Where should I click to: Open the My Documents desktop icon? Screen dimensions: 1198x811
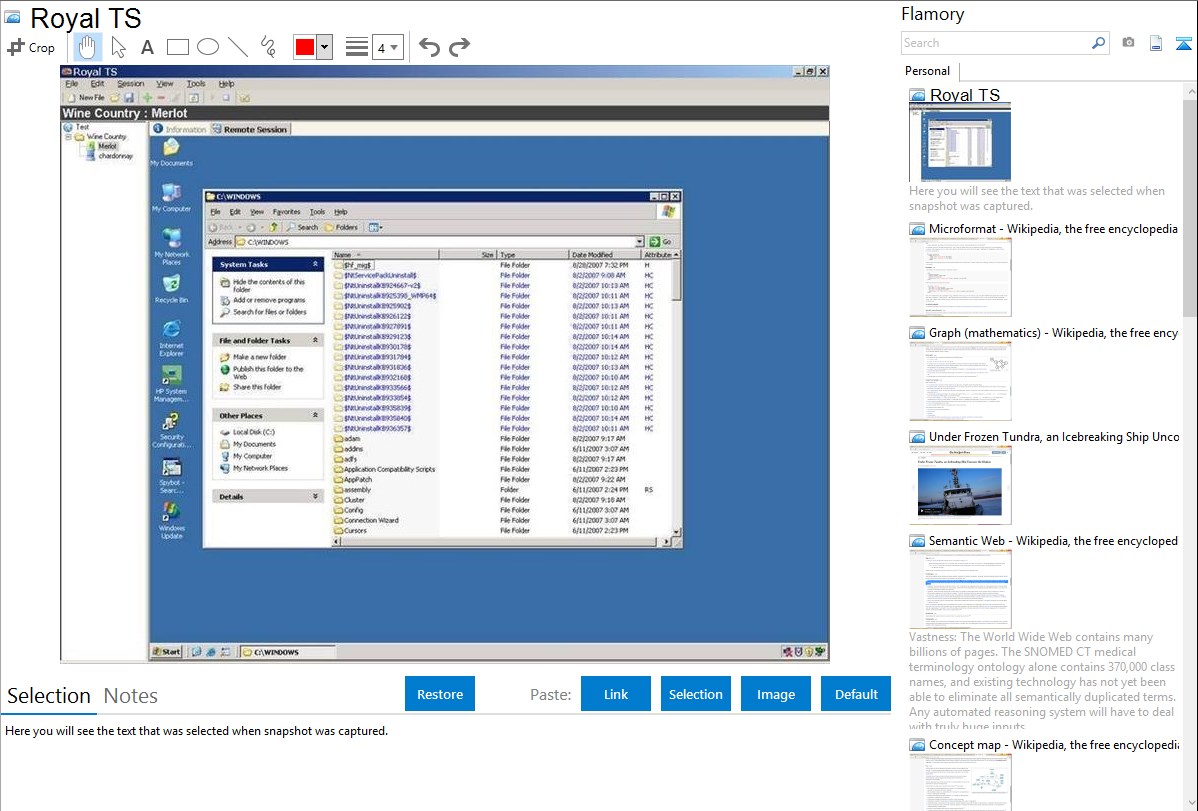171,152
